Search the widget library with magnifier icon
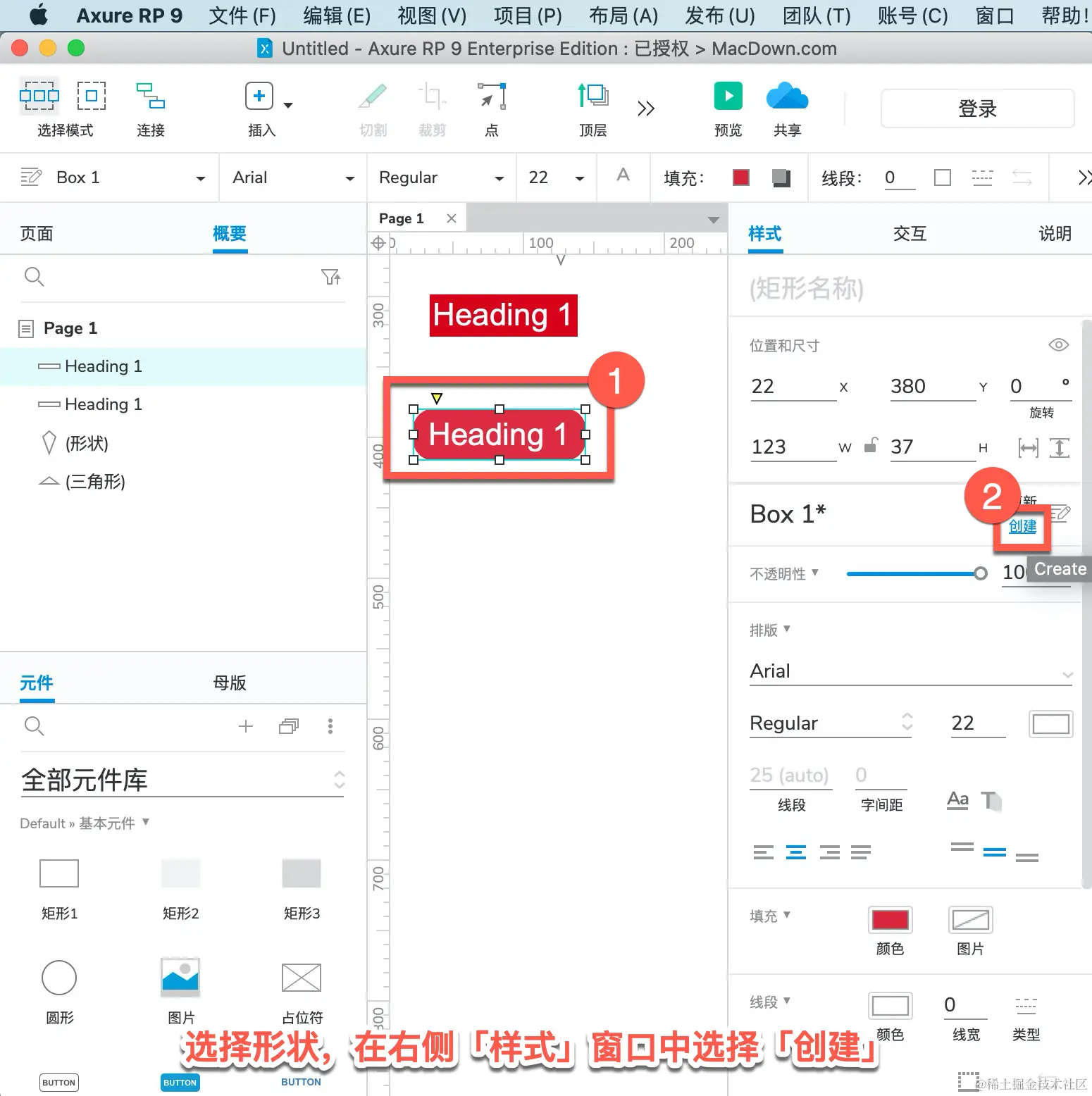This screenshot has width=1092, height=1096. coord(34,726)
